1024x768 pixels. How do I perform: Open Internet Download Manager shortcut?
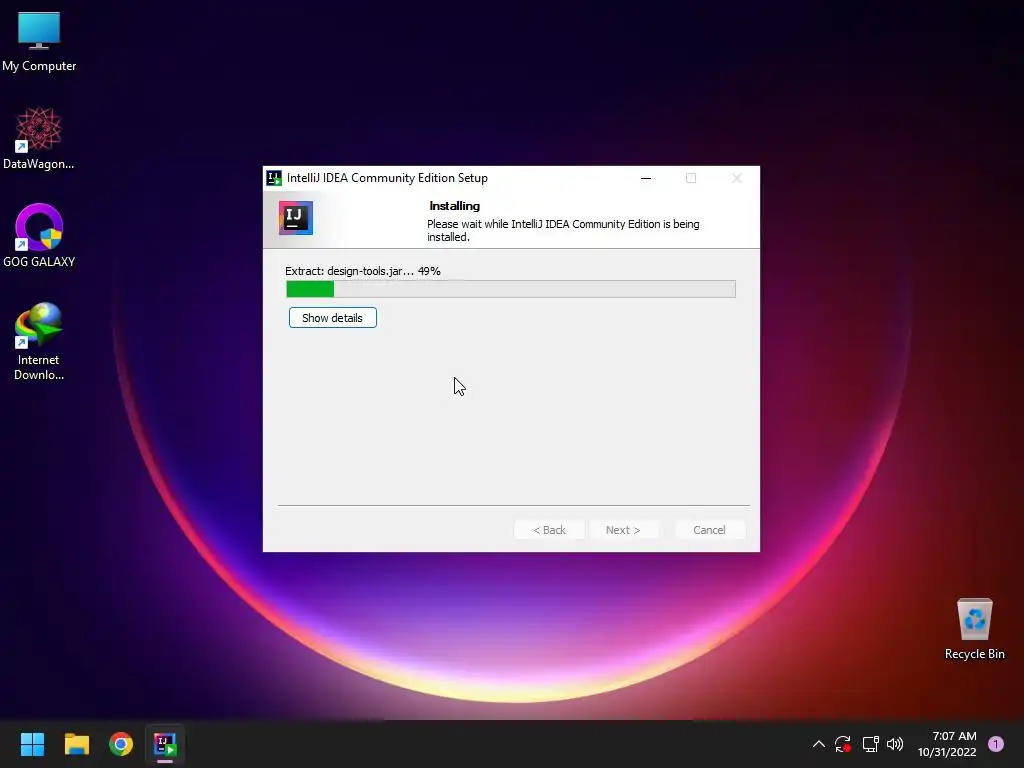(39, 341)
